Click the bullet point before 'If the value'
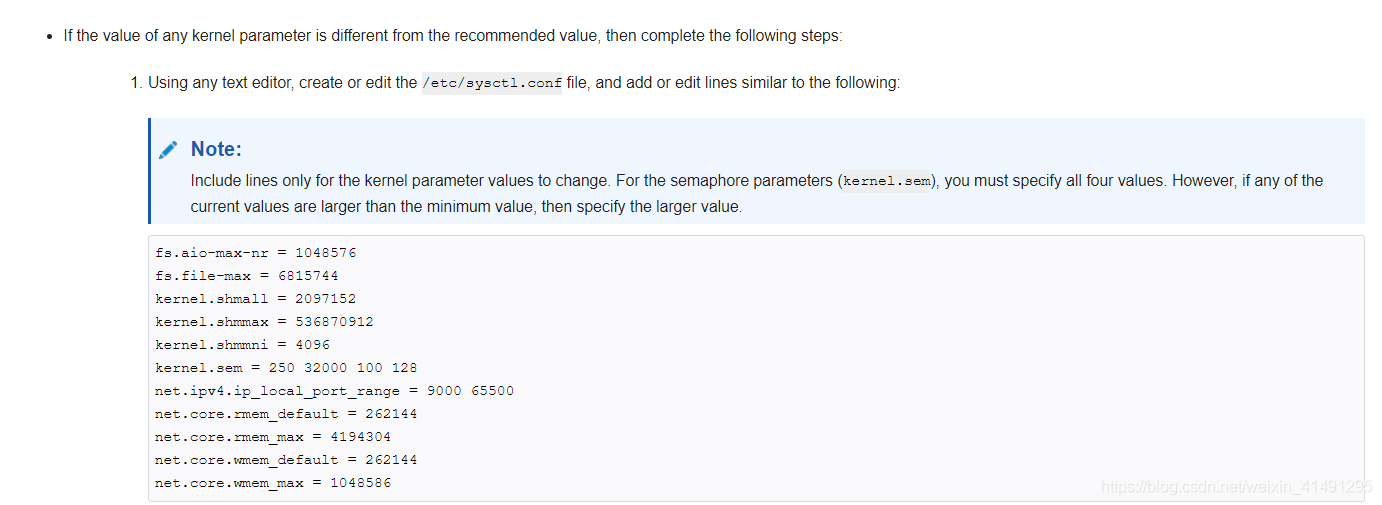Screen dimensions: 1382x505 (x=49, y=37)
